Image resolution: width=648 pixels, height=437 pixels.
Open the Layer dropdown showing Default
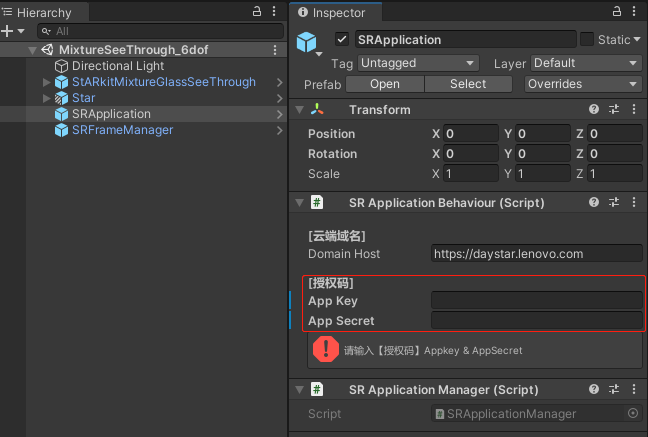(x=586, y=63)
